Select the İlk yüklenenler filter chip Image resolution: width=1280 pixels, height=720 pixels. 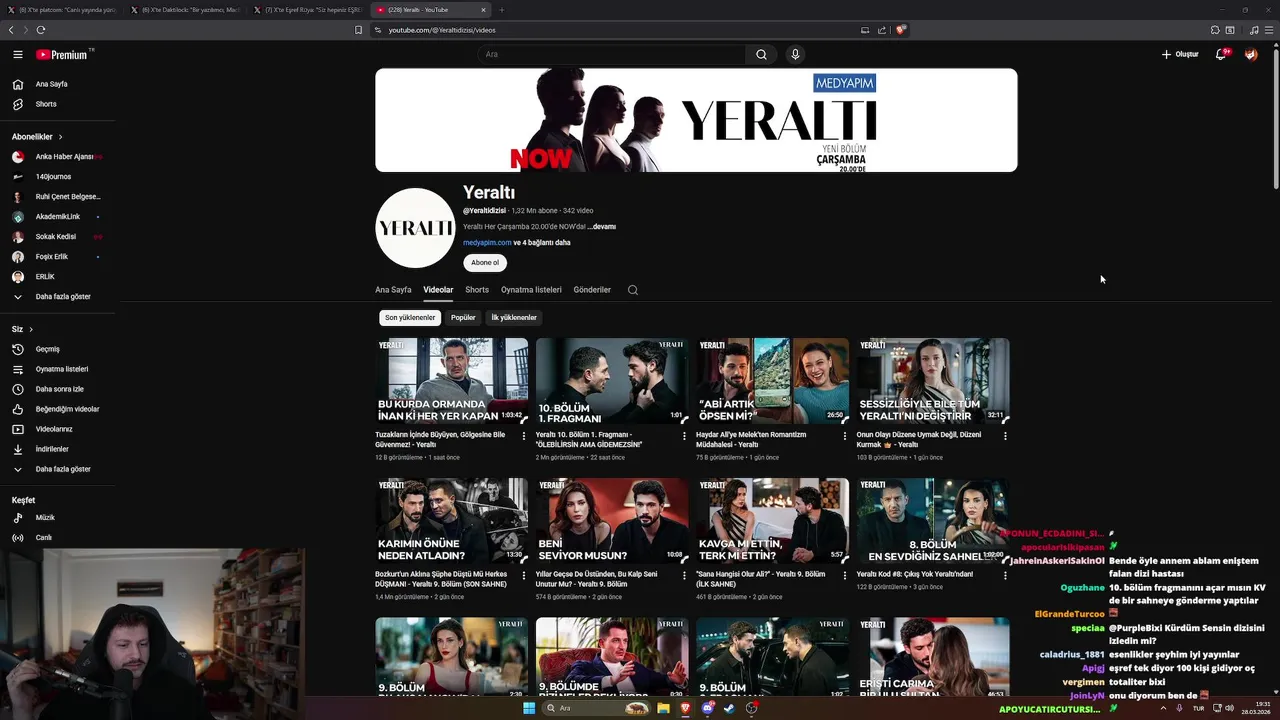click(514, 318)
